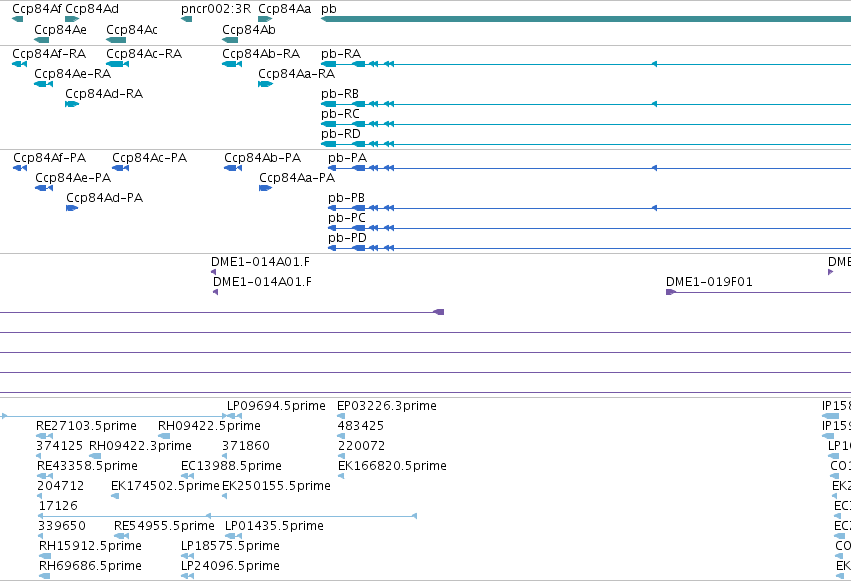The width and height of the screenshot is (851, 581).
Task: Click the EP03226.3prime EST label
Action: tap(386, 406)
